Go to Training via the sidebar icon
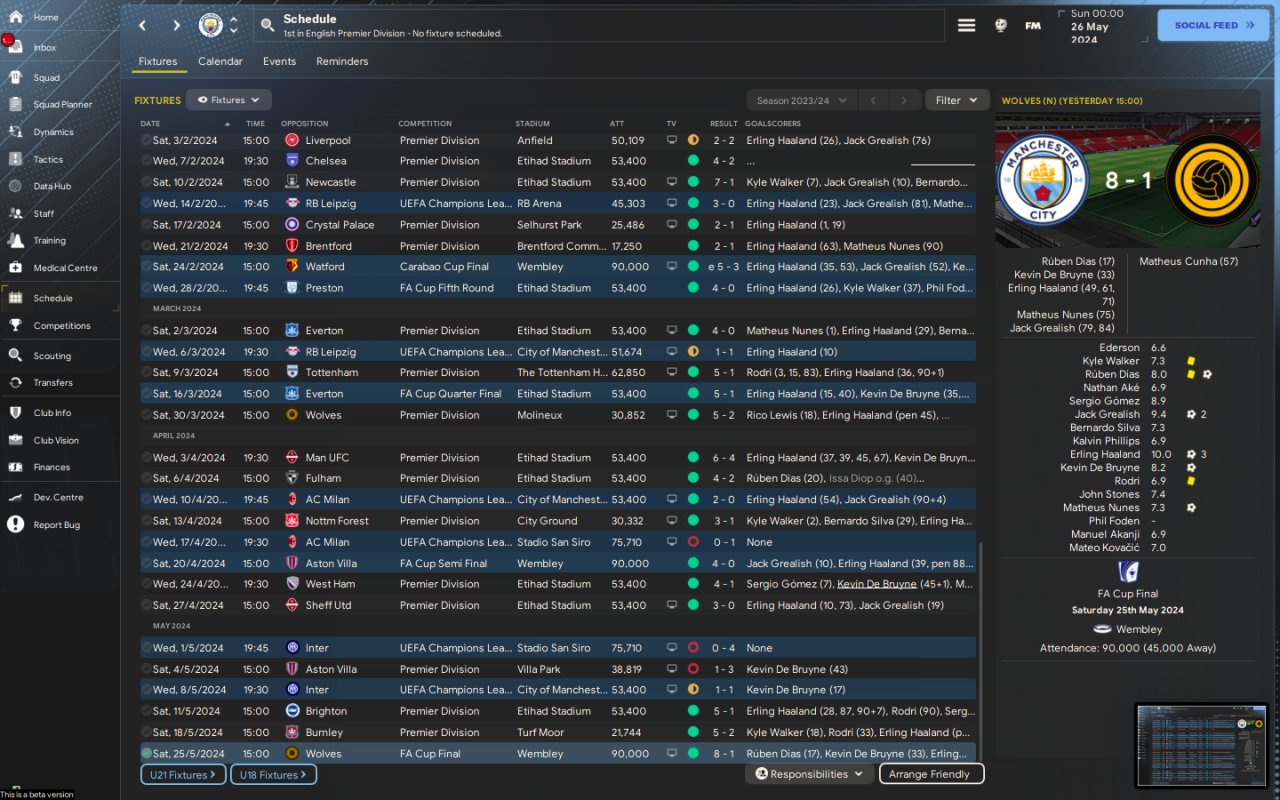The image size is (1280, 800). coord(15,240)
